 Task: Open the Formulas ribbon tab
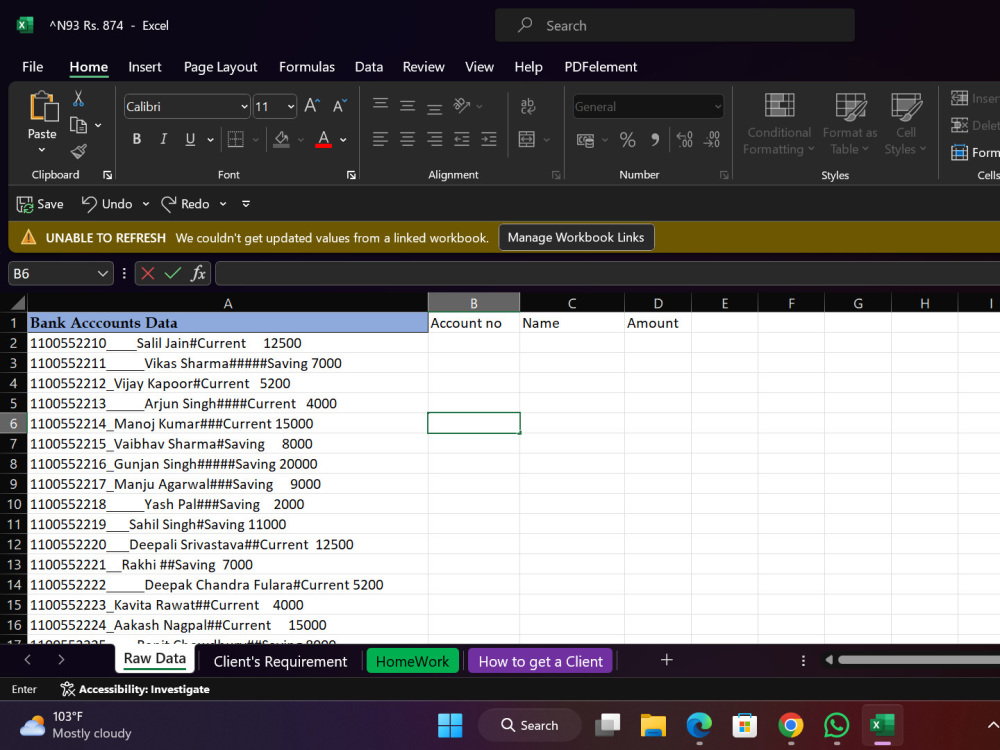pyautogui.click(x=307, y=67)
